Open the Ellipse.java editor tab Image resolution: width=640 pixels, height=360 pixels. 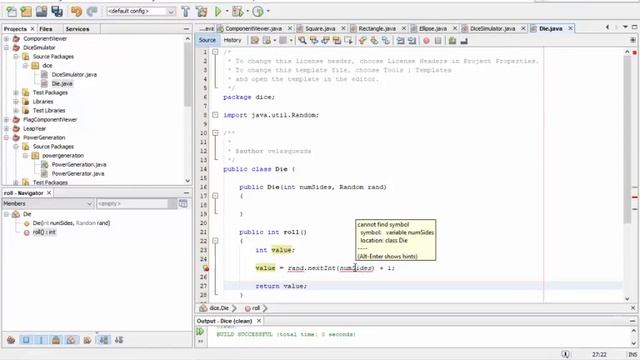click(x=433, y=29)
